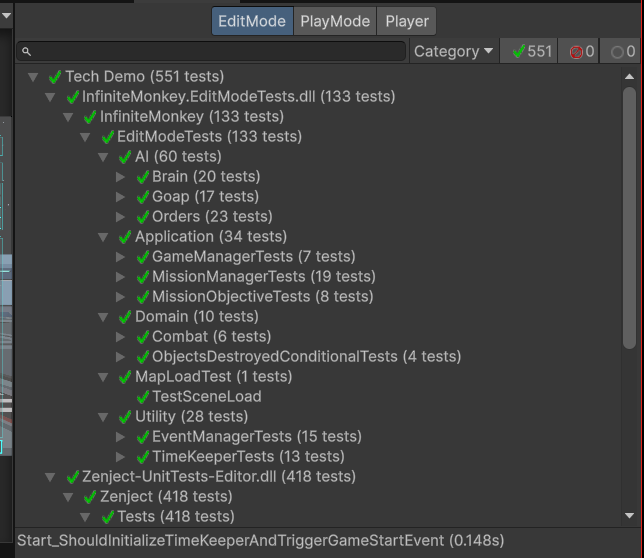Expand the EventManagerTests group arrow
Screen dimensions: 644x558
(x=120, y=437)
